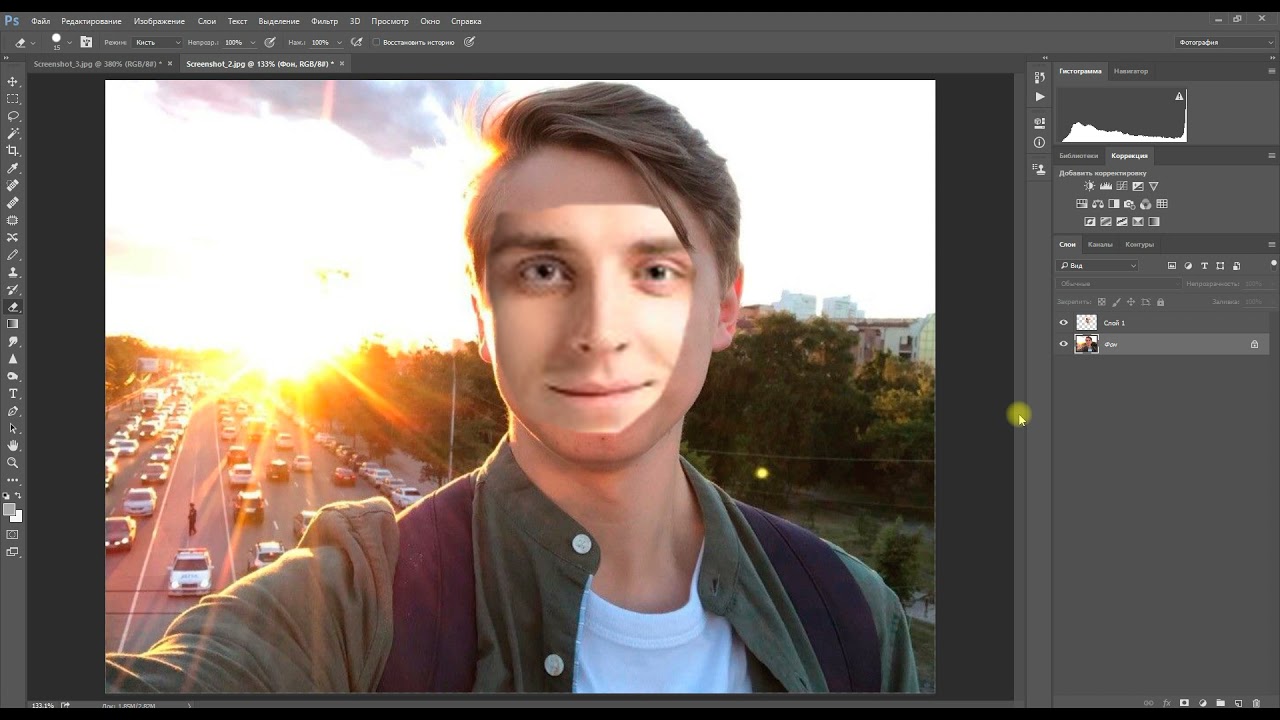Click the foreground color swatch

pyautogui.click(x=9, y=510)
